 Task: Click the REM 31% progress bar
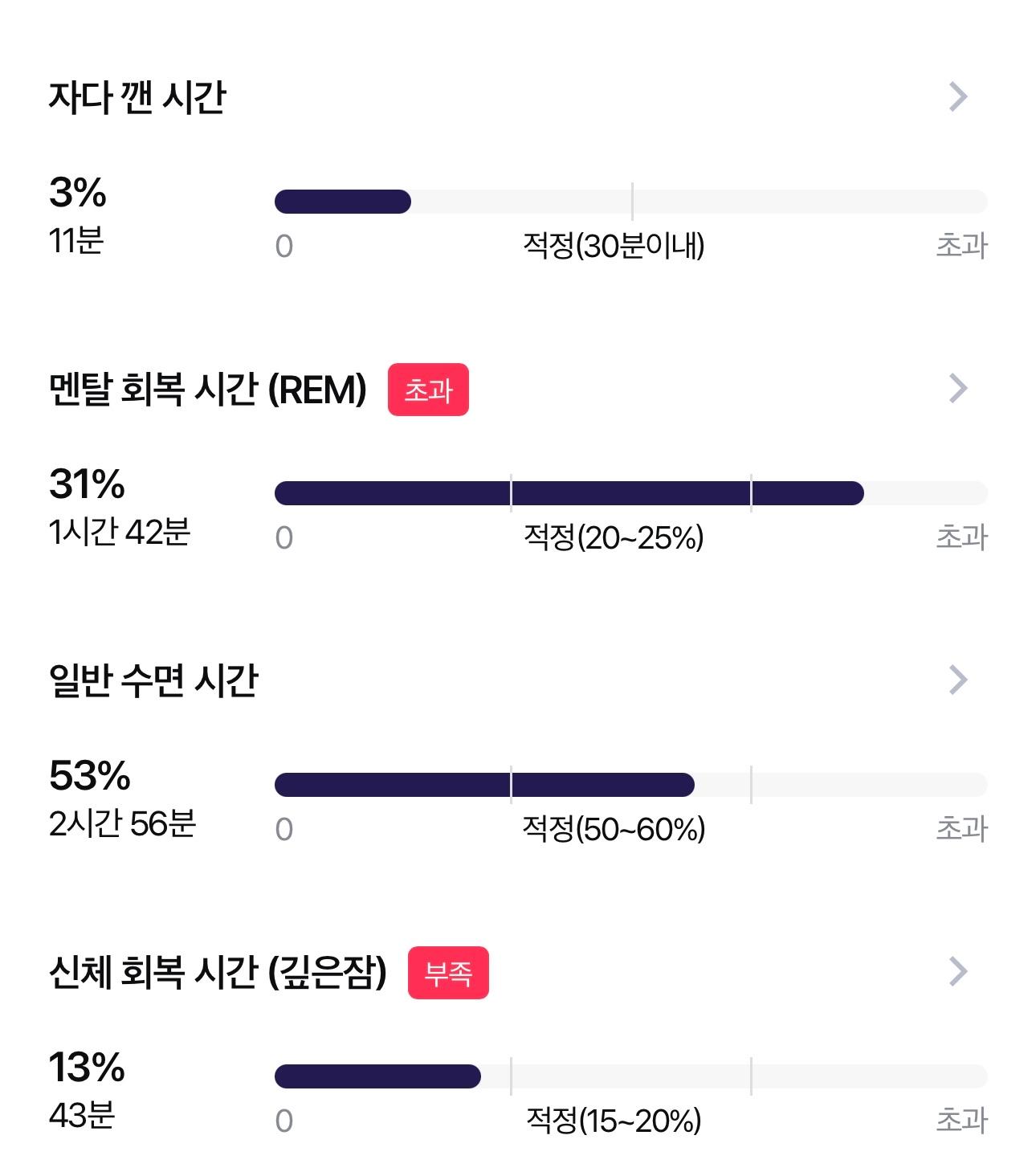[630, 493]
